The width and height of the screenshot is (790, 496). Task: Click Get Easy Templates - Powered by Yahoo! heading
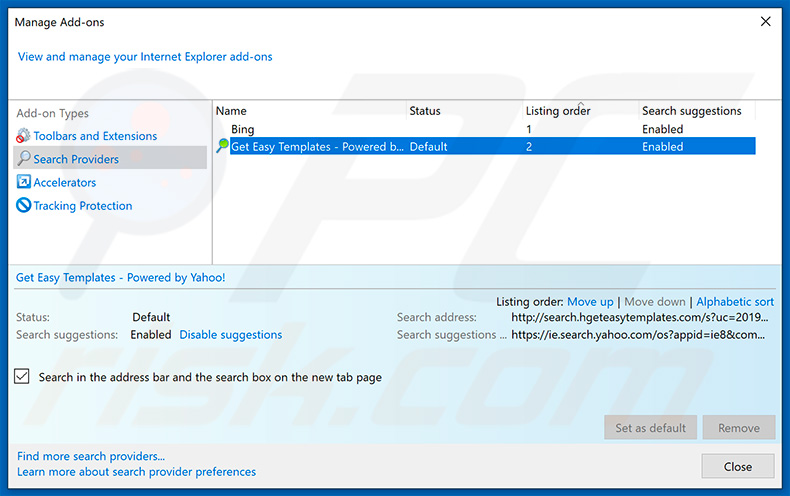coord(120,278)
